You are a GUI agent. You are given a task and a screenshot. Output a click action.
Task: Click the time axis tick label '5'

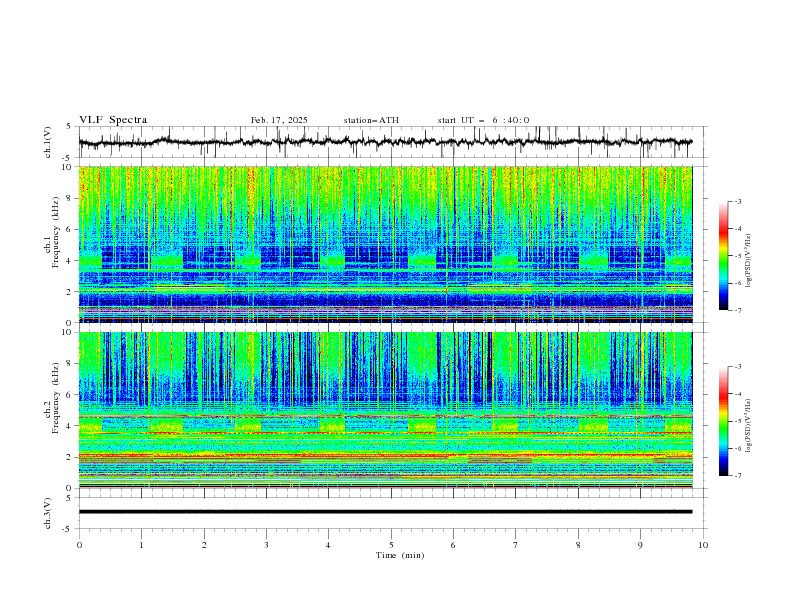pos(391,545)
